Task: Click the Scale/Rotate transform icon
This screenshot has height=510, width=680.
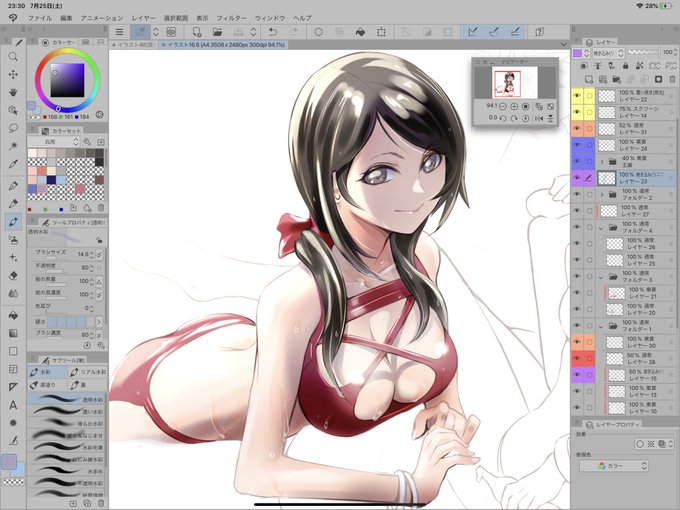Action: [x=381, y=32]
